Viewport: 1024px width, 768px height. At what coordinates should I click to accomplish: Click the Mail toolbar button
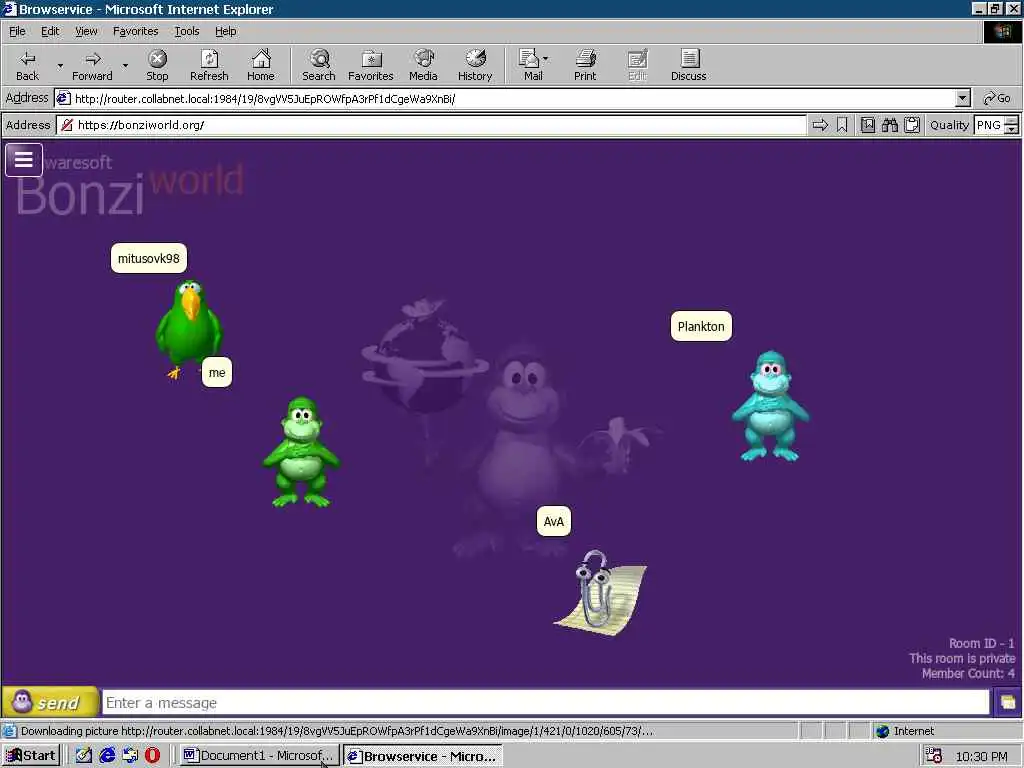(532, 65)
